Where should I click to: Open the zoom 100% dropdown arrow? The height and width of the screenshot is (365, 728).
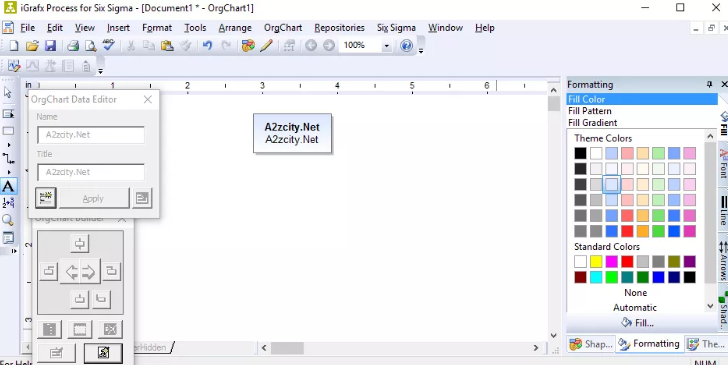386,46
